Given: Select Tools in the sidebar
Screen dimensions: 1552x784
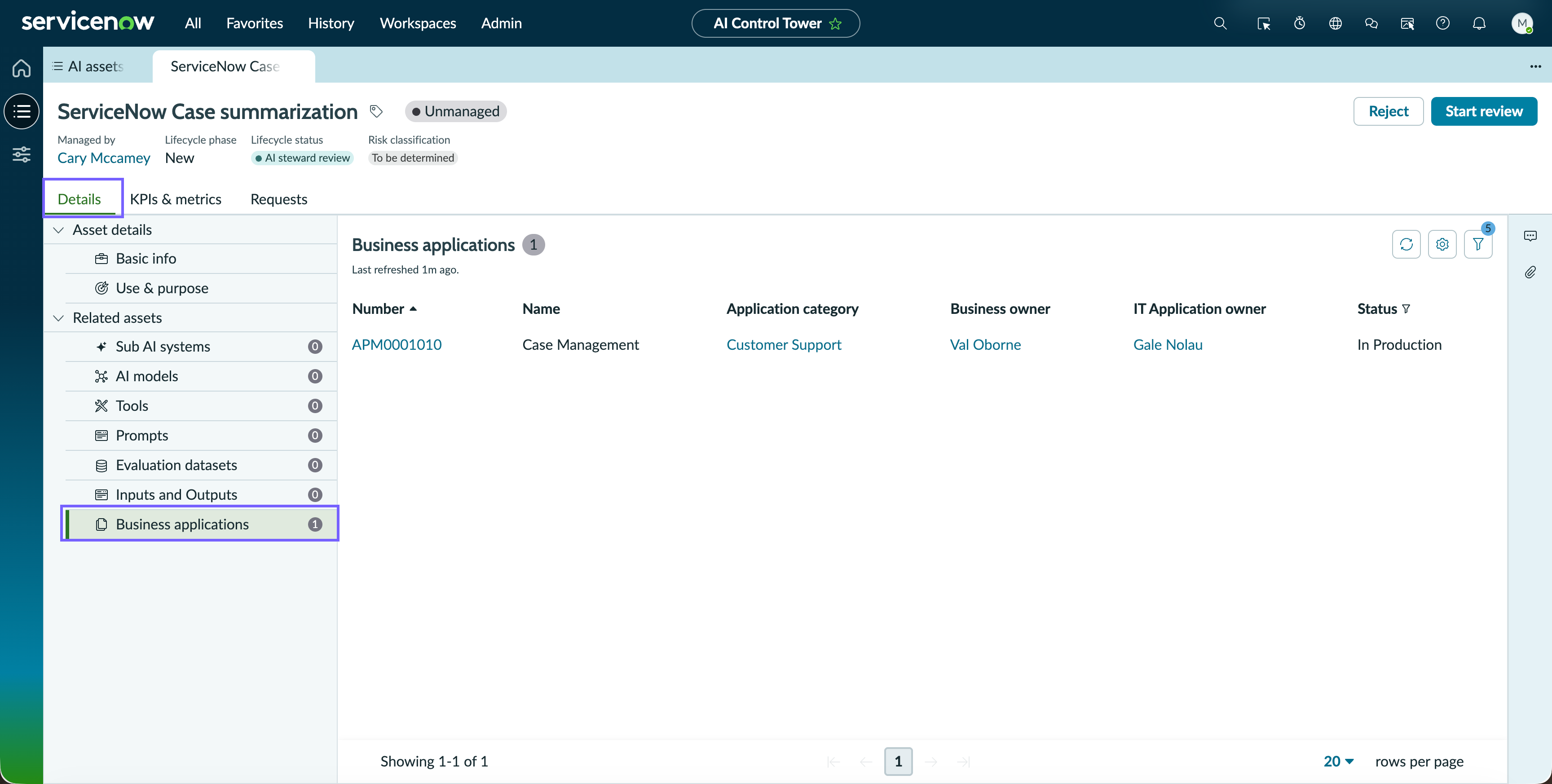Looking at the screenshot, I should 201,406.
